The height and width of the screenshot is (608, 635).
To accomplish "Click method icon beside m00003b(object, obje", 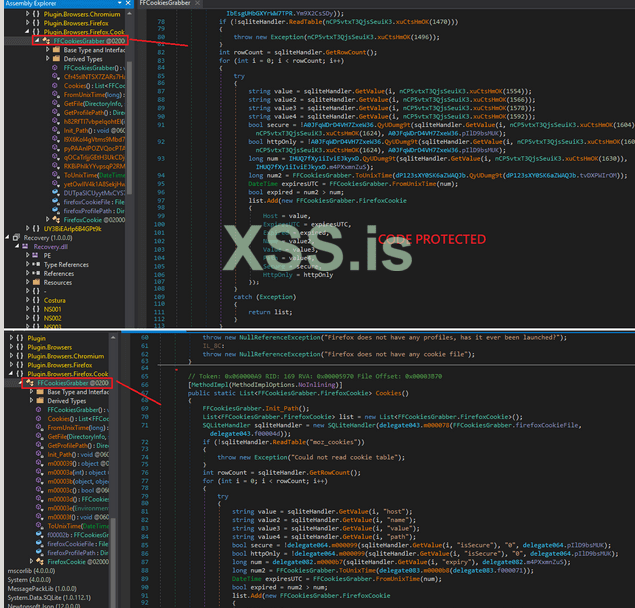I will point(39,481).
